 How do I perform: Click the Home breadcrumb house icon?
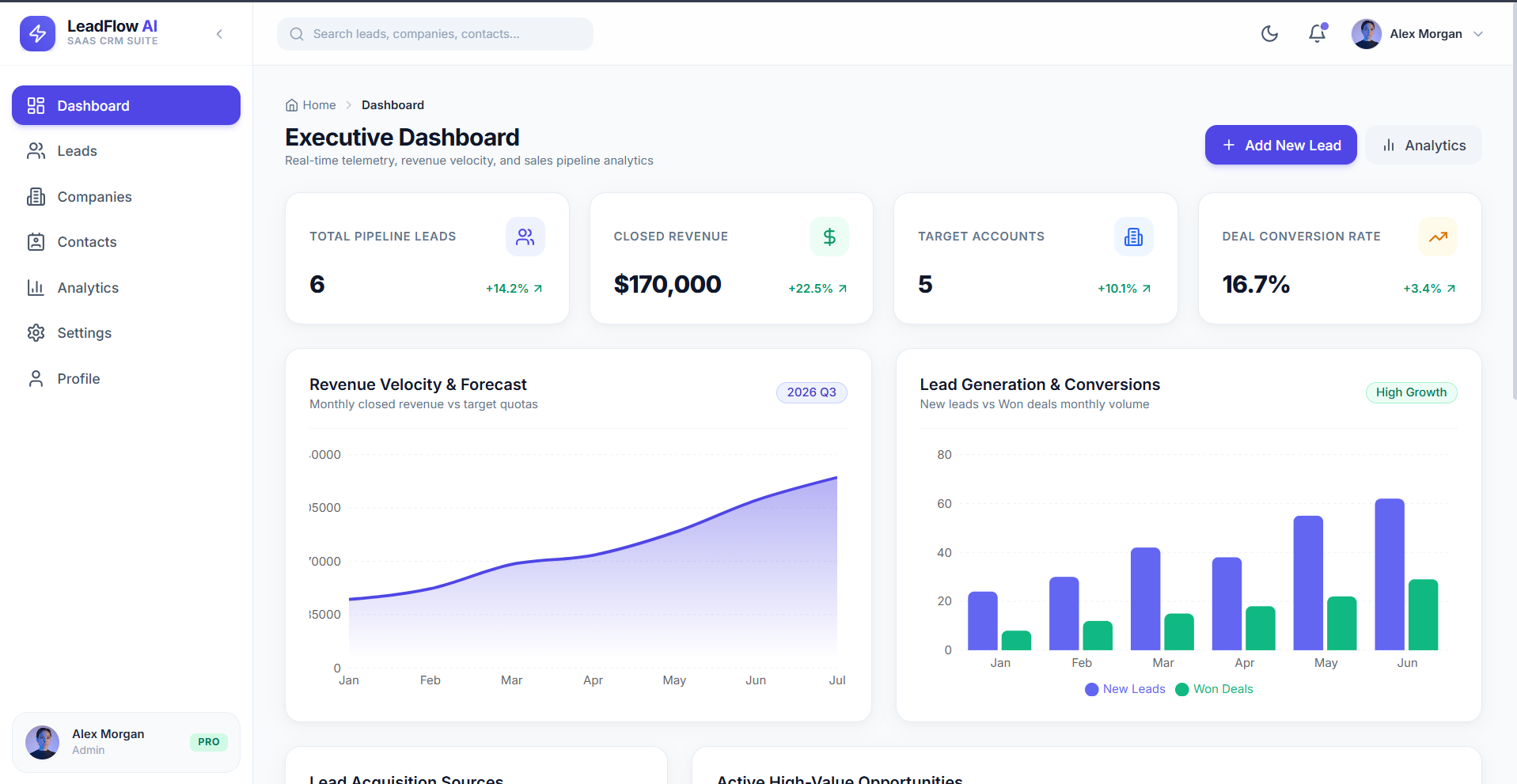(x=292, y=105)
